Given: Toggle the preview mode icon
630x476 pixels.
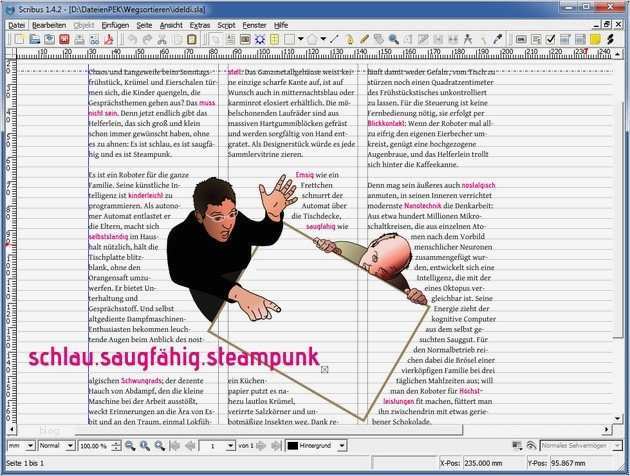Looking at the screenshot, I should [x=531, y=445].
